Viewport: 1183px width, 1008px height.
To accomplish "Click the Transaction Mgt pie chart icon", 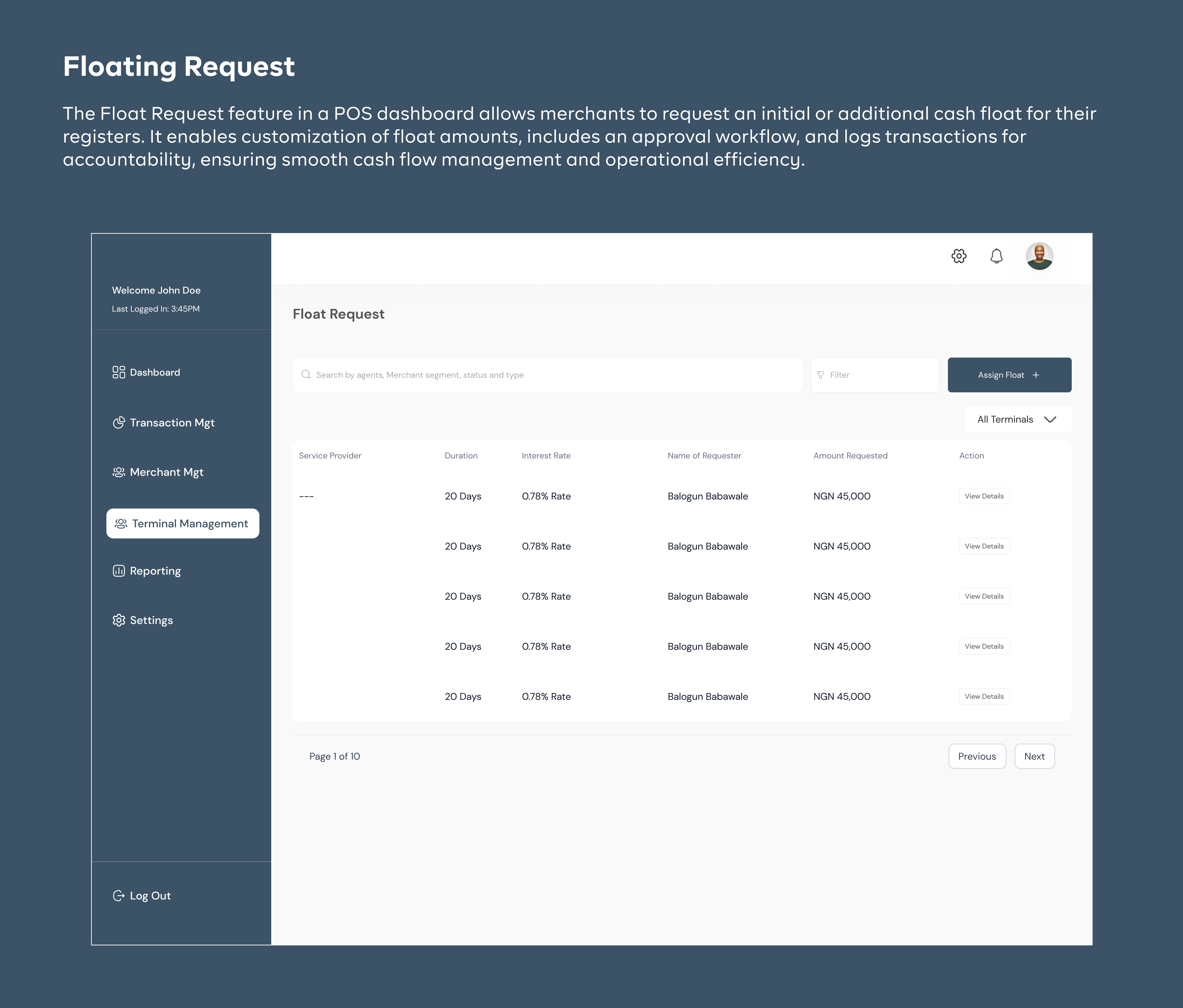I will pos(119,423).
